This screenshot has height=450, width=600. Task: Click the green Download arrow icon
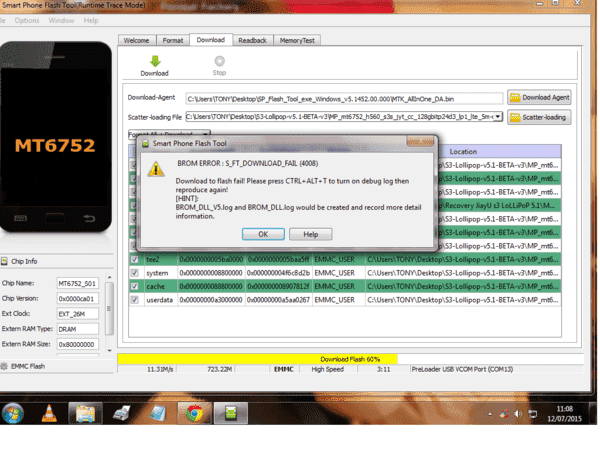coord(155,61)
